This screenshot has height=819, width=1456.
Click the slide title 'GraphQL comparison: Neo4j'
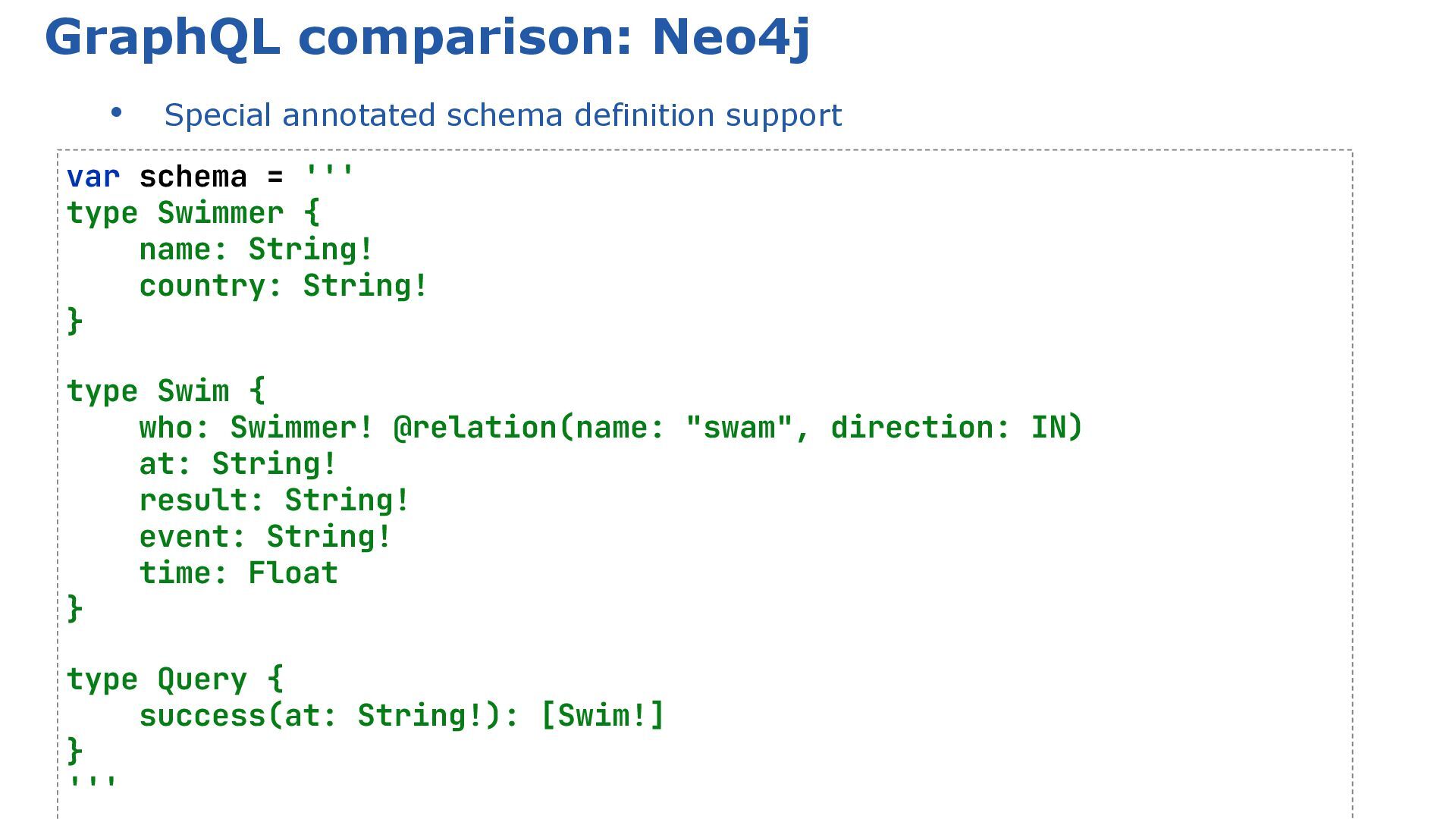coord(428,36)
